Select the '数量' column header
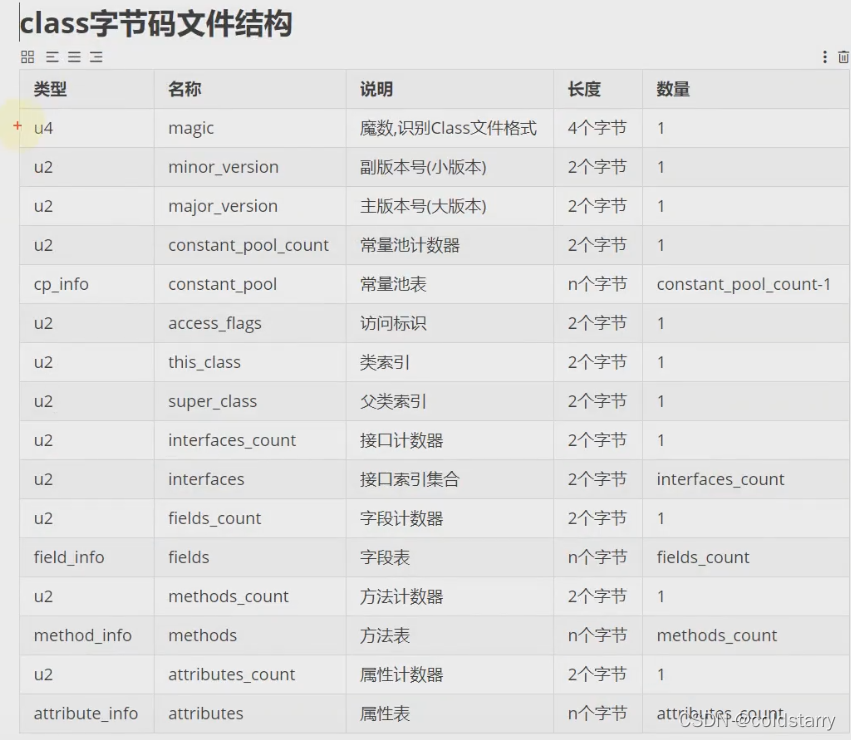The width and height of the screenshot is (851, 740). tap(673, 89)
